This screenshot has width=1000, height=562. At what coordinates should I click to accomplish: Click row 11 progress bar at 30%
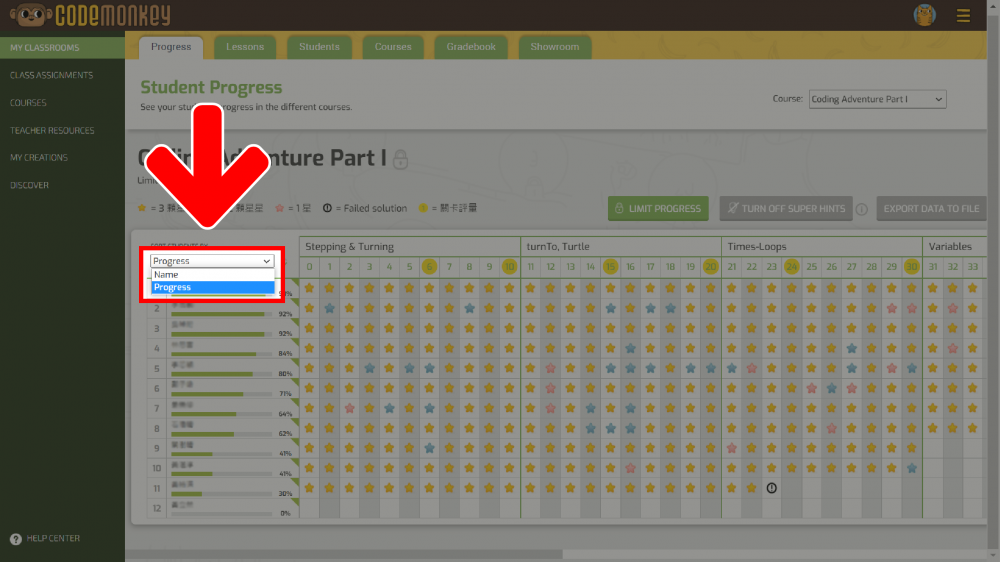tap(222, 494)
